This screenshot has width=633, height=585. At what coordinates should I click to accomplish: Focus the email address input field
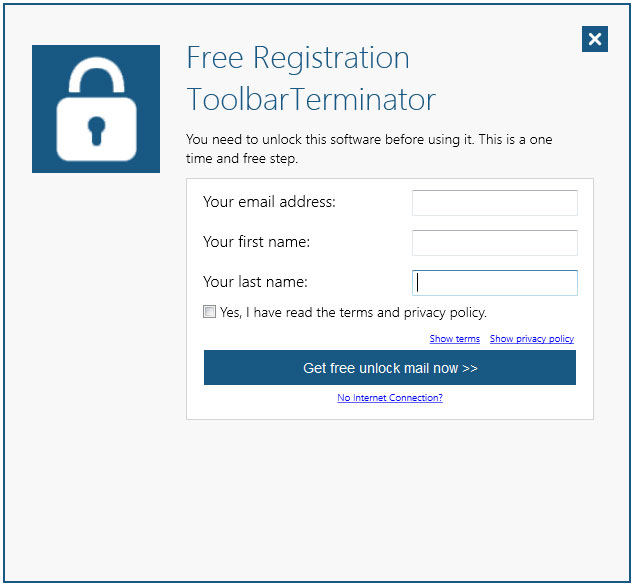[494, 203]
